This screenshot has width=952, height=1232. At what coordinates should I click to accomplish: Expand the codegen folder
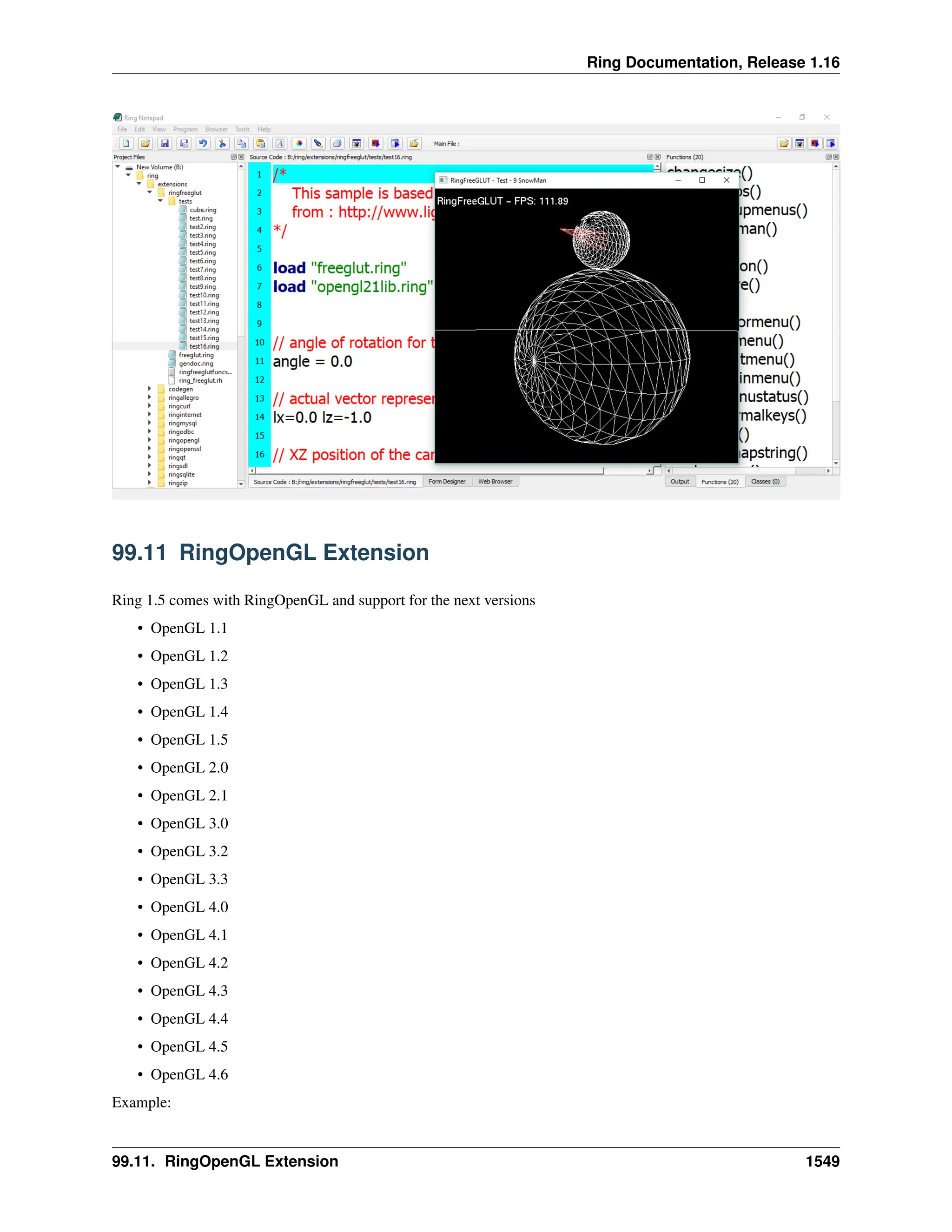[x=150, y=389]
